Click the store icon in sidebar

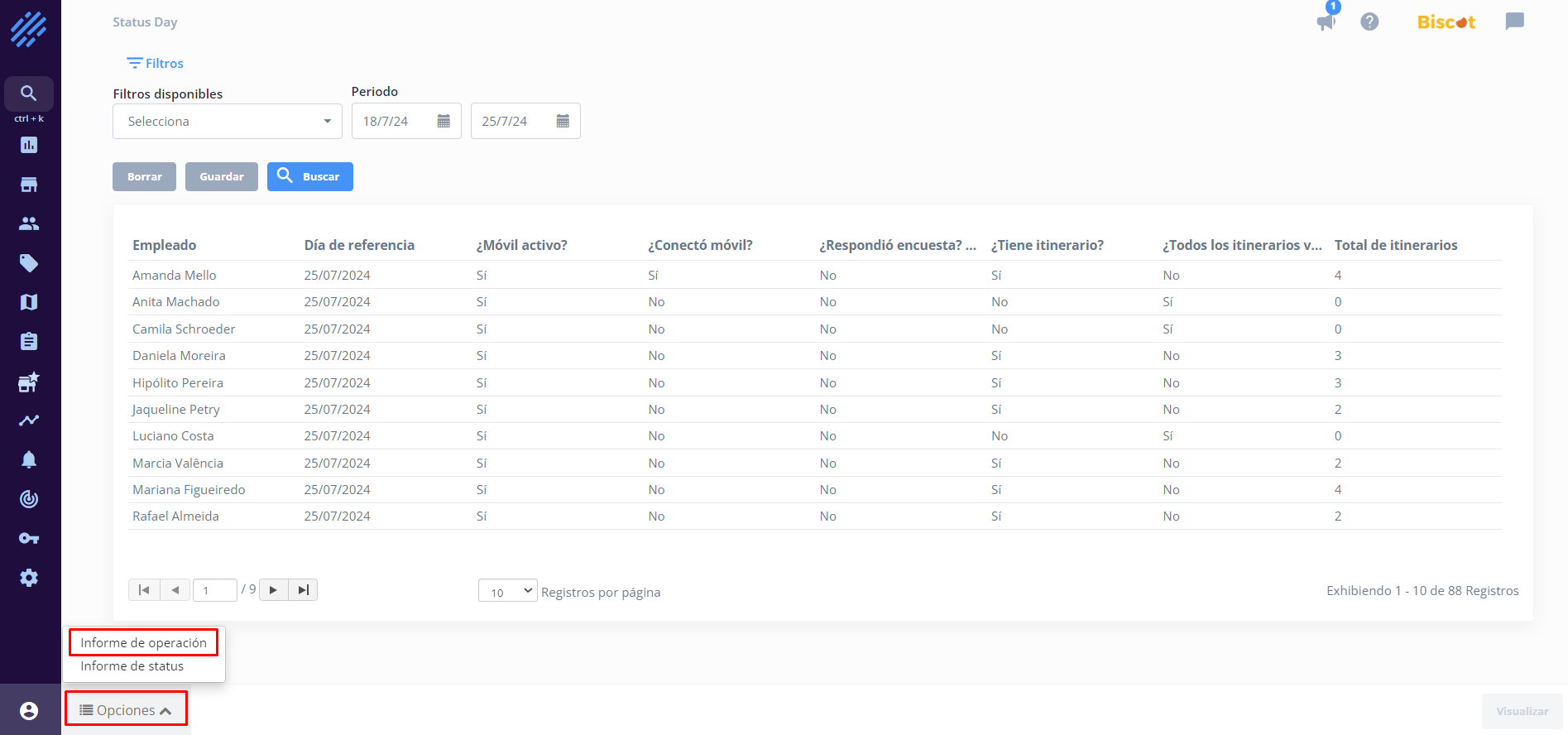click(x=29, y=185)
